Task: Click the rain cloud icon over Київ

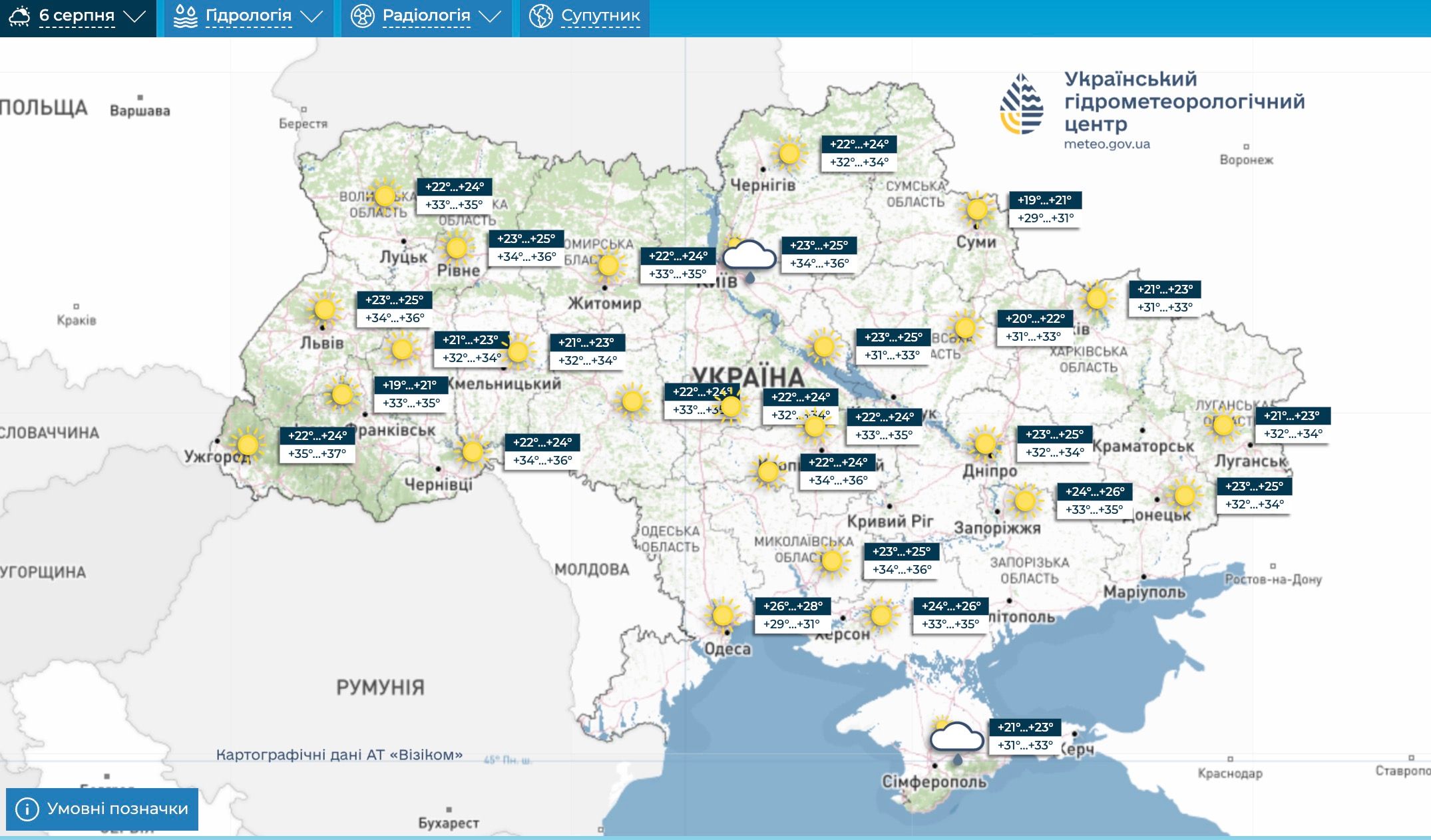Action: coord(749,258)
